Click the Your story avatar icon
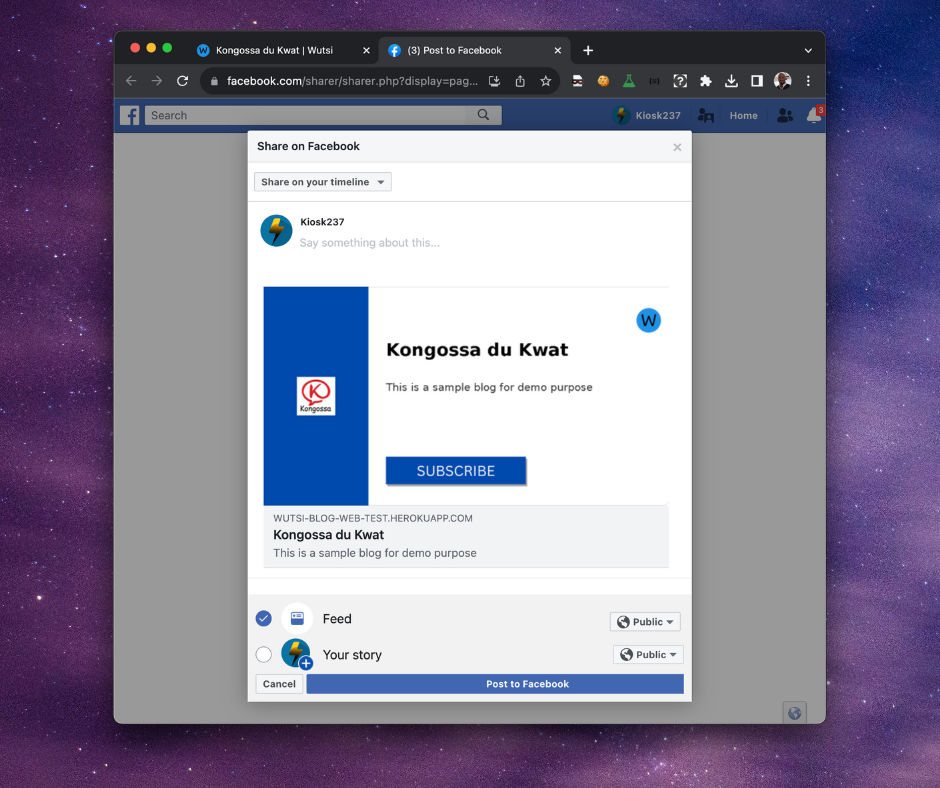 click(296, 654)
